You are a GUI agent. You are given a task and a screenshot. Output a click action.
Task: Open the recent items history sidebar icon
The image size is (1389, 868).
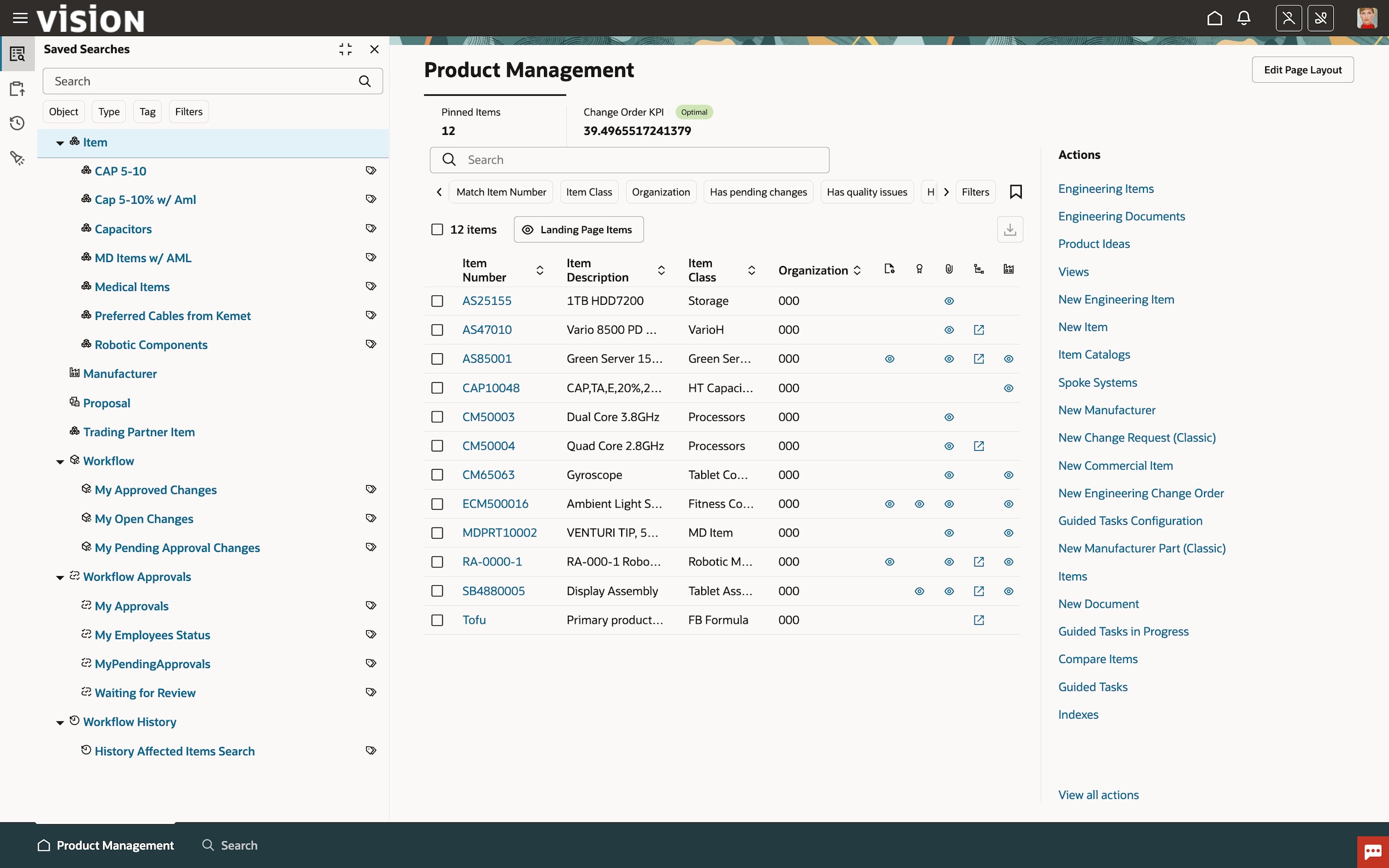tap(17, 123)
